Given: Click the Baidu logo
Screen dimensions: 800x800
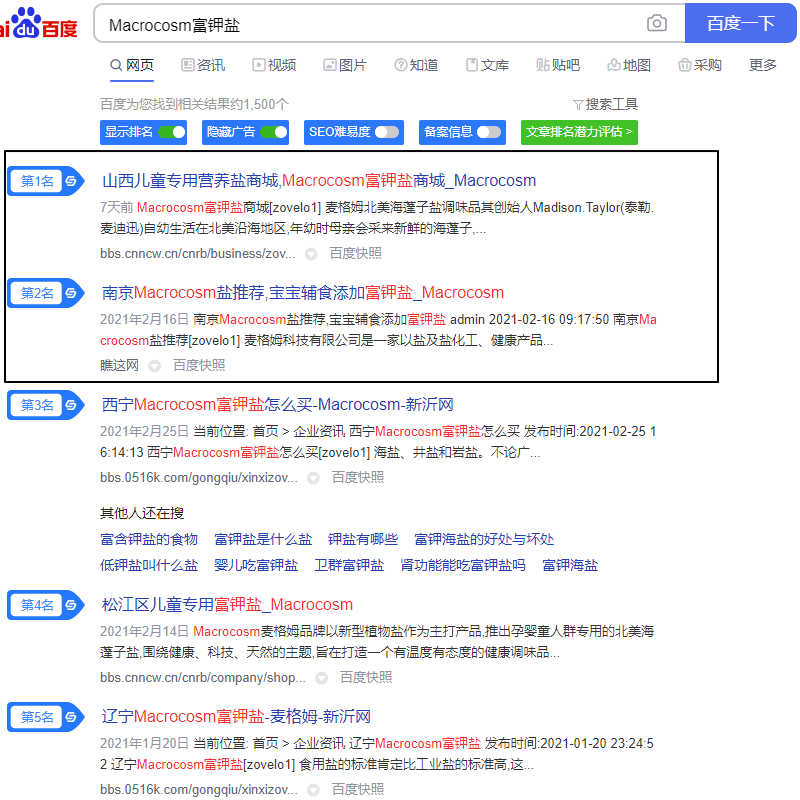Looking at the screenshot, I should tap(39, 23).
